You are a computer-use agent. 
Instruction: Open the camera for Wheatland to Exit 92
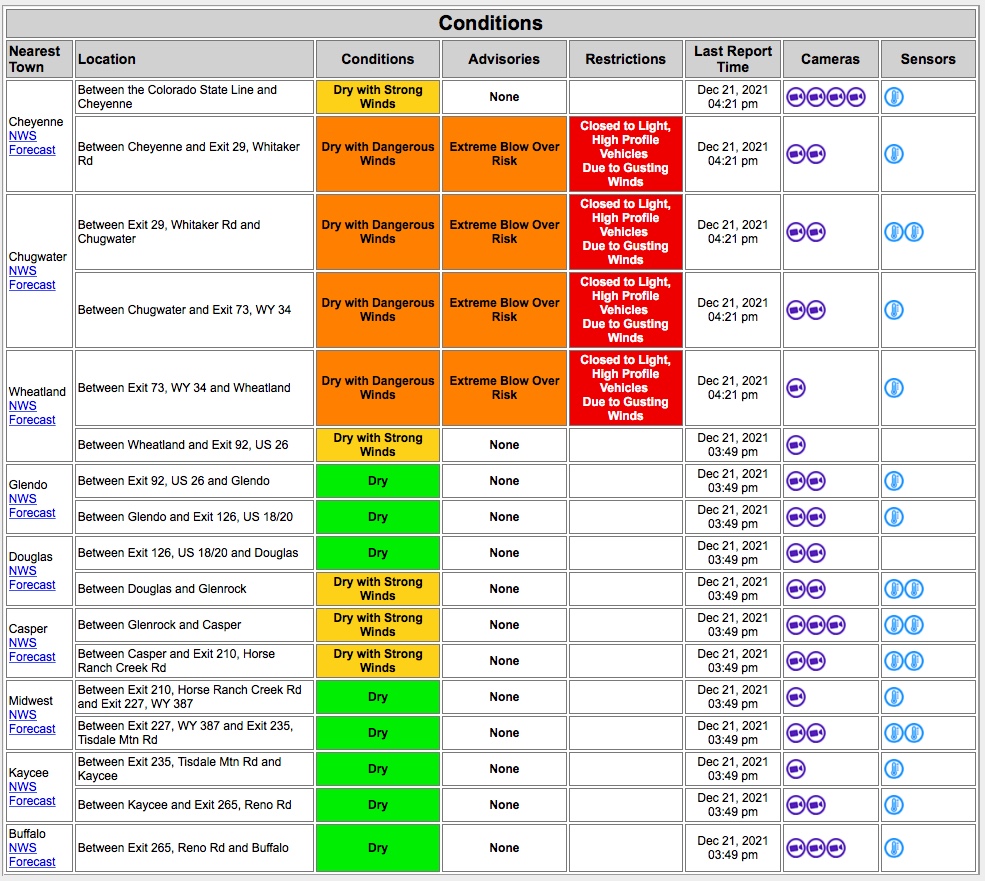click(x=796, y=445)
